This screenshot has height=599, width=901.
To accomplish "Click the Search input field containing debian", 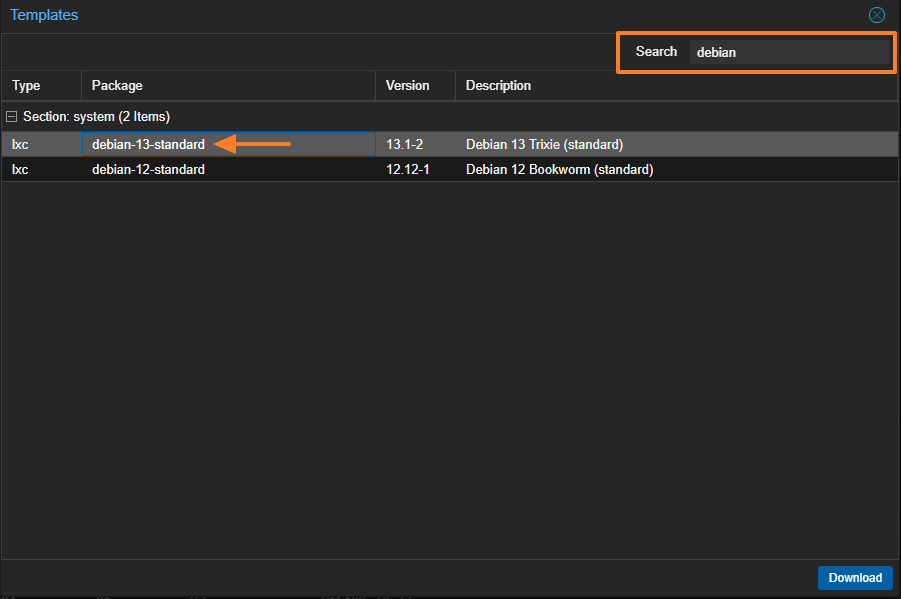I will [790, 52].
